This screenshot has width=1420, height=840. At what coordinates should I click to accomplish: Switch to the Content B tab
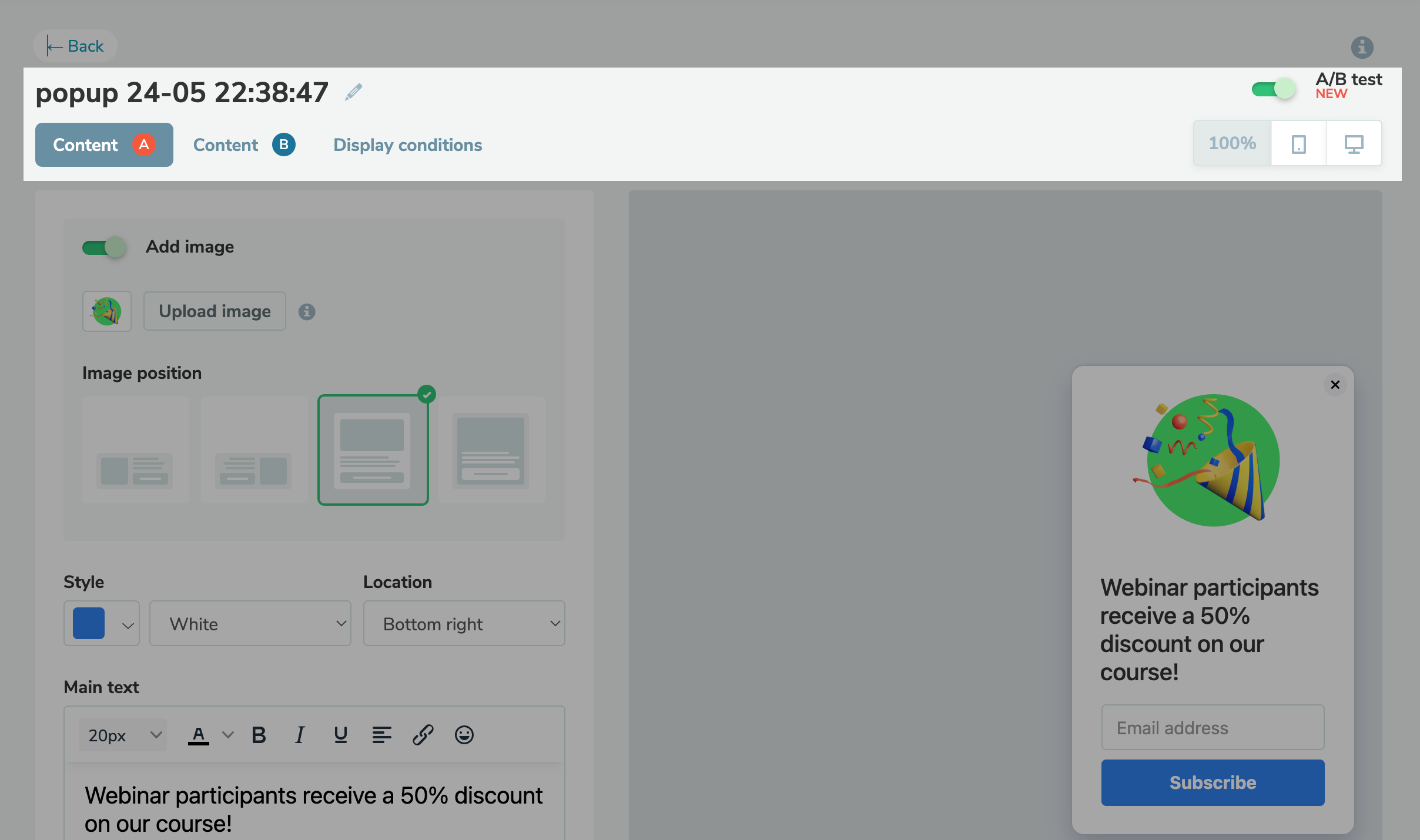242,145
